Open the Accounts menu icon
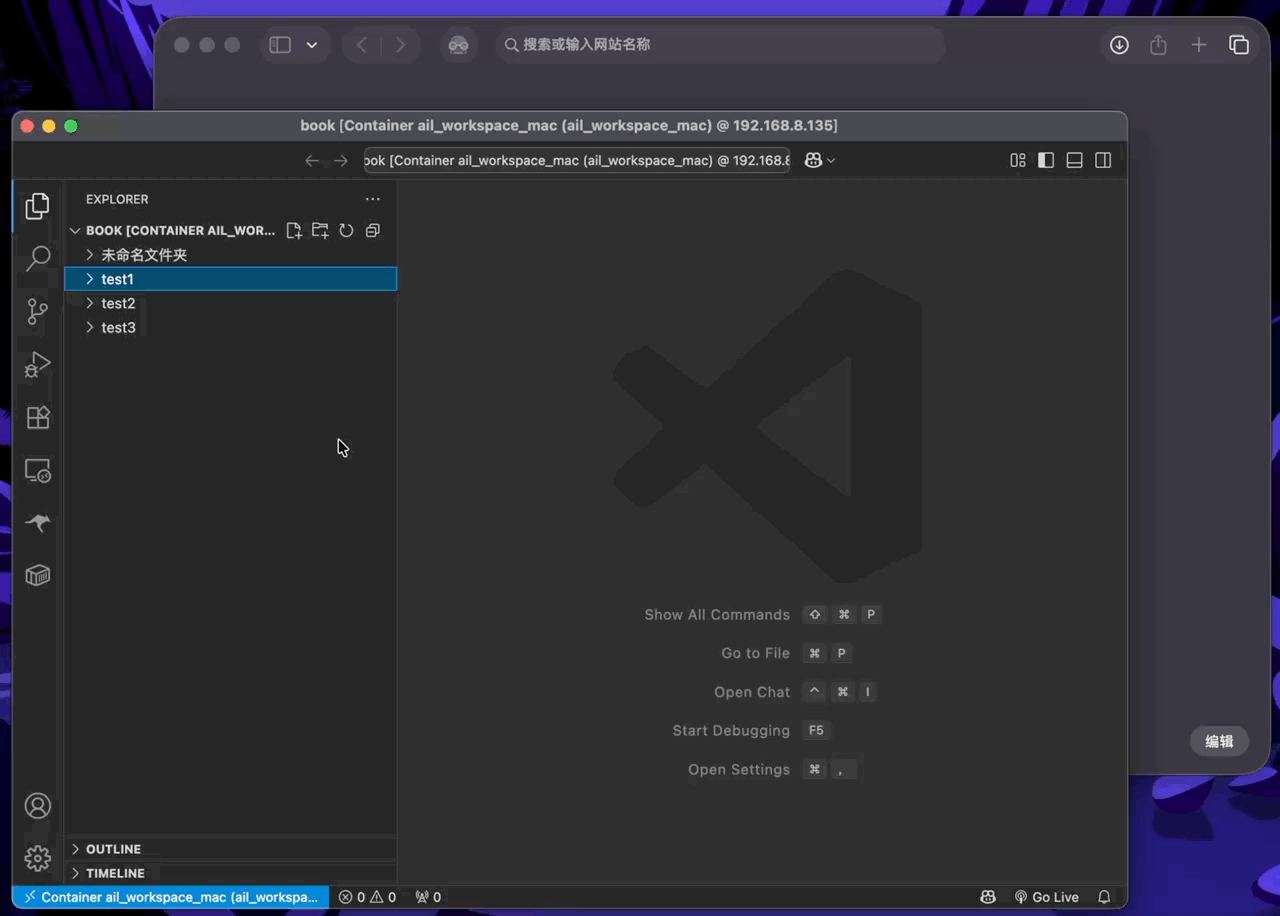 click(x=38, y=806)
